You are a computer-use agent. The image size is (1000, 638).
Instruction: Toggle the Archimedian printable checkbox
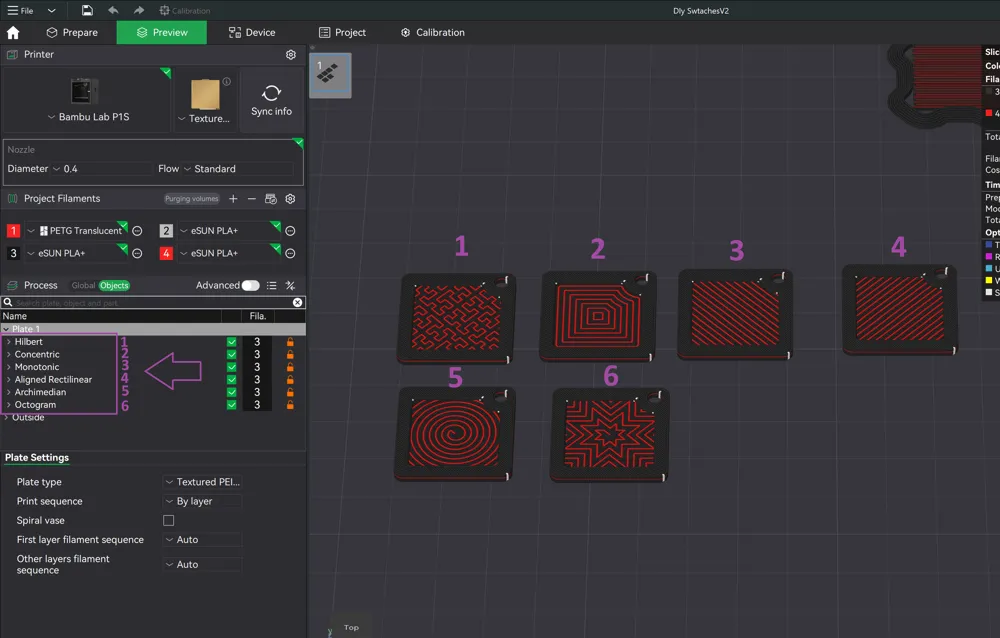pos(232,392)
